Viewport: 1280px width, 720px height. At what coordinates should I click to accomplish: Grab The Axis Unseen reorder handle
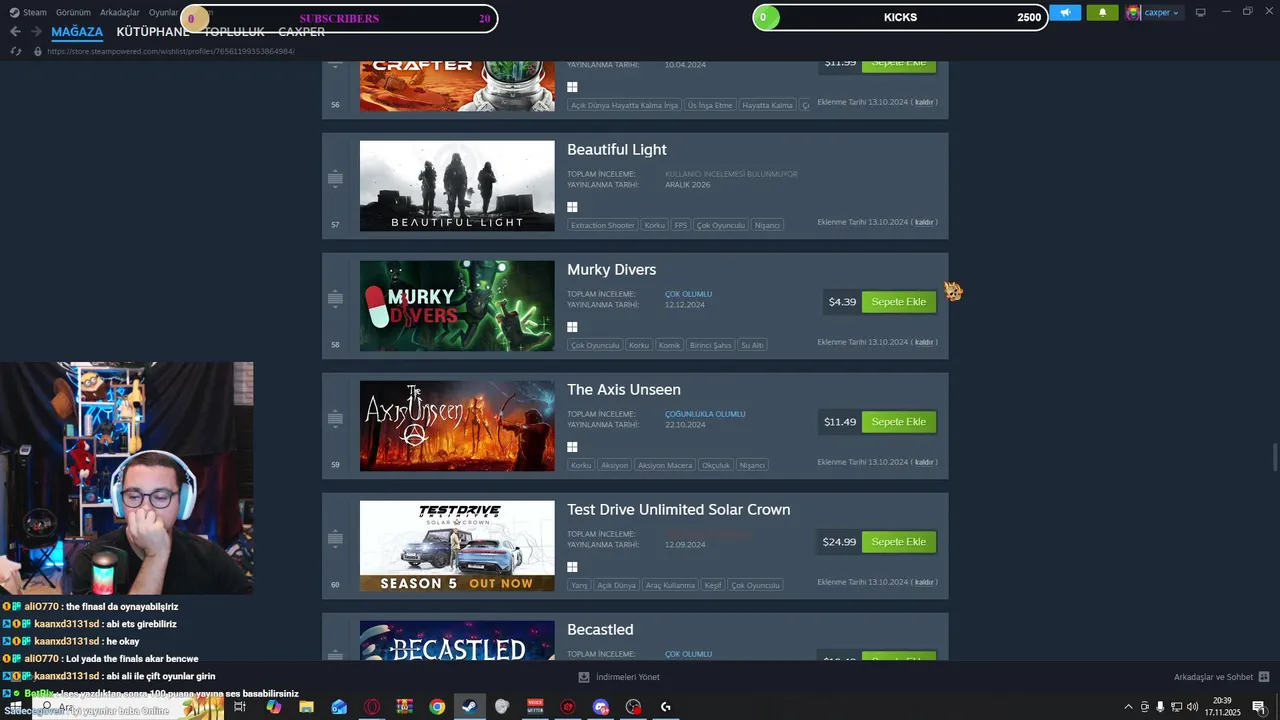[335, 419]
